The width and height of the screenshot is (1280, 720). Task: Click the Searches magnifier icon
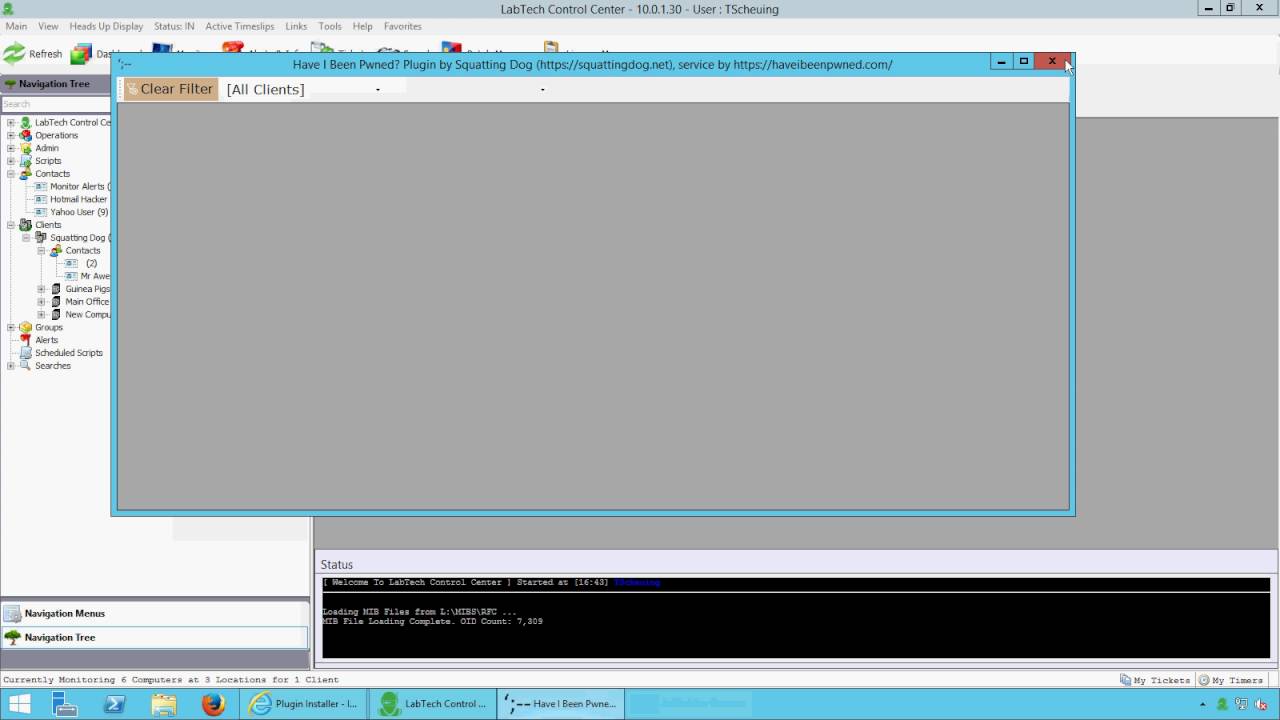(x=25, y=366)
